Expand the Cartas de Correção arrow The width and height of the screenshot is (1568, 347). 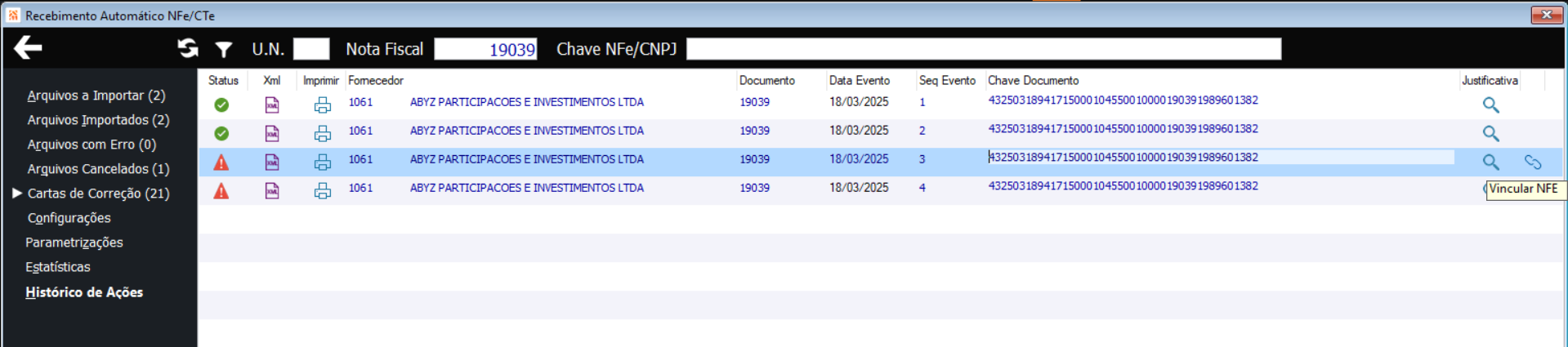(x=16, y=194)
